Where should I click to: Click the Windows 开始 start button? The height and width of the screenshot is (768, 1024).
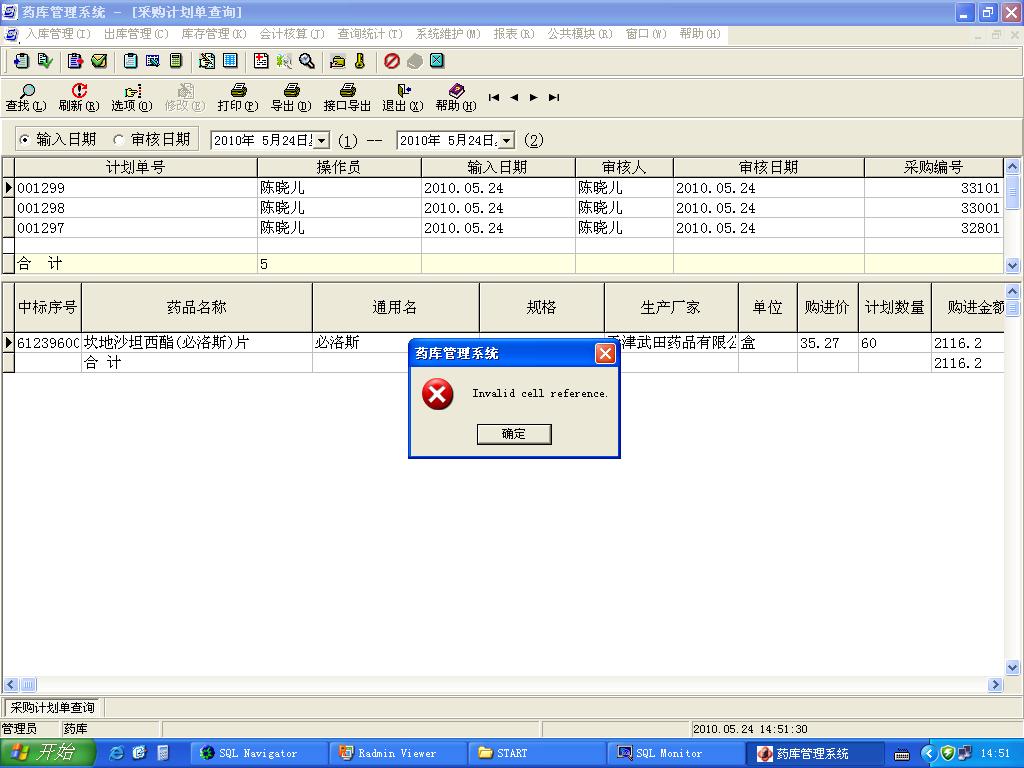(47, 753)
